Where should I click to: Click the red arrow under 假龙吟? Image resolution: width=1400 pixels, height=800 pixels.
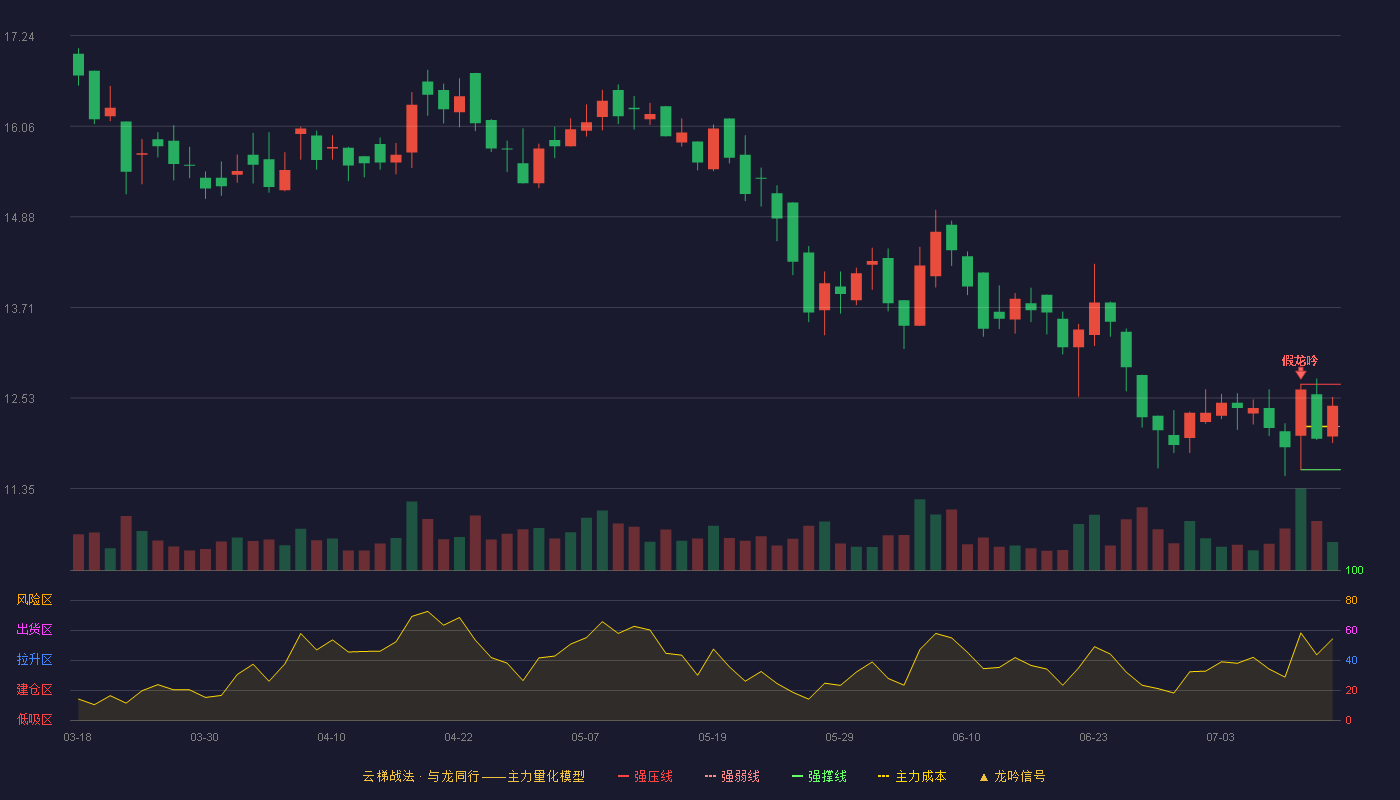(x=1300, y=374)
